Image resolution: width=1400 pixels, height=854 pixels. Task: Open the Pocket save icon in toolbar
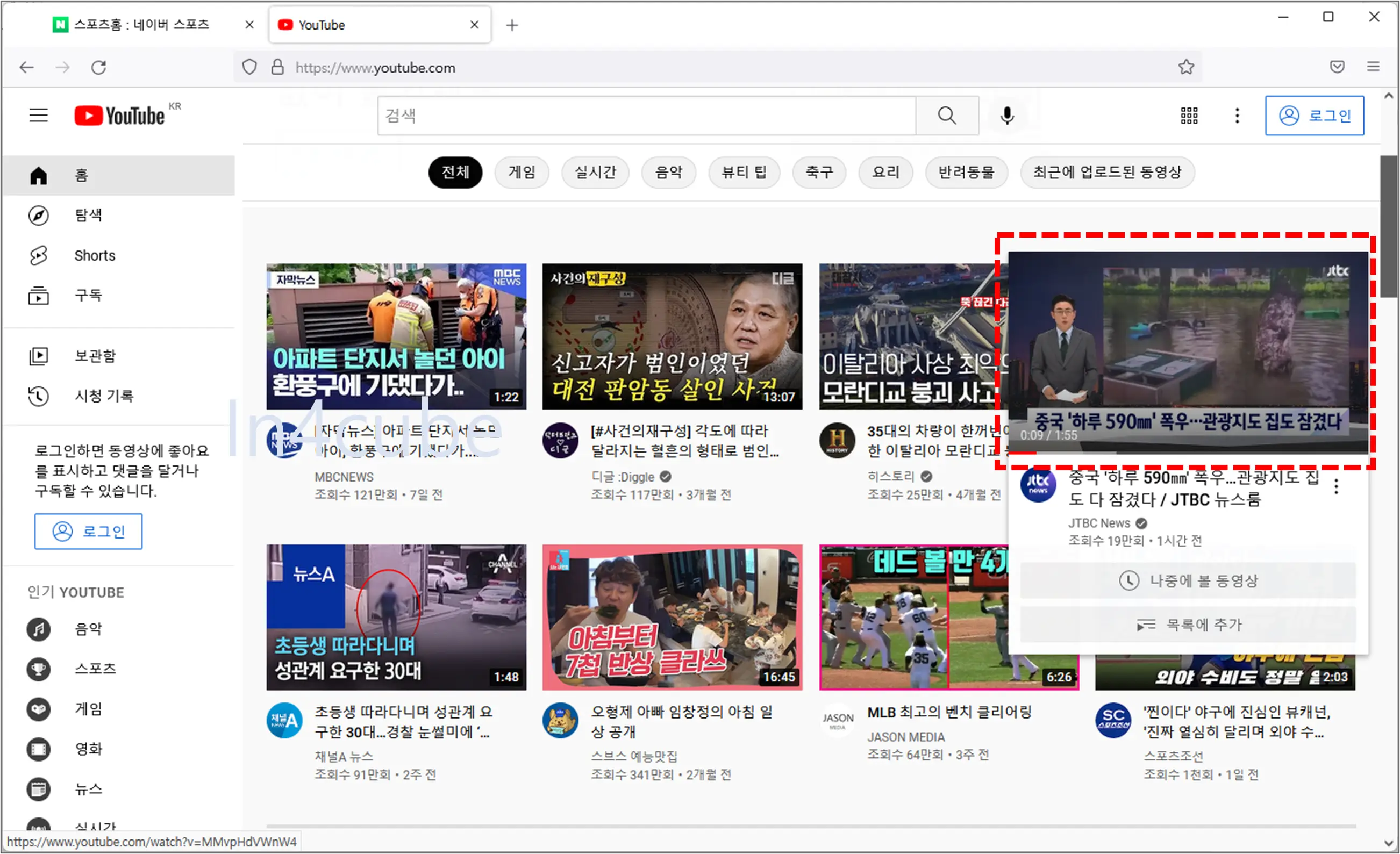pos(1337,67)
